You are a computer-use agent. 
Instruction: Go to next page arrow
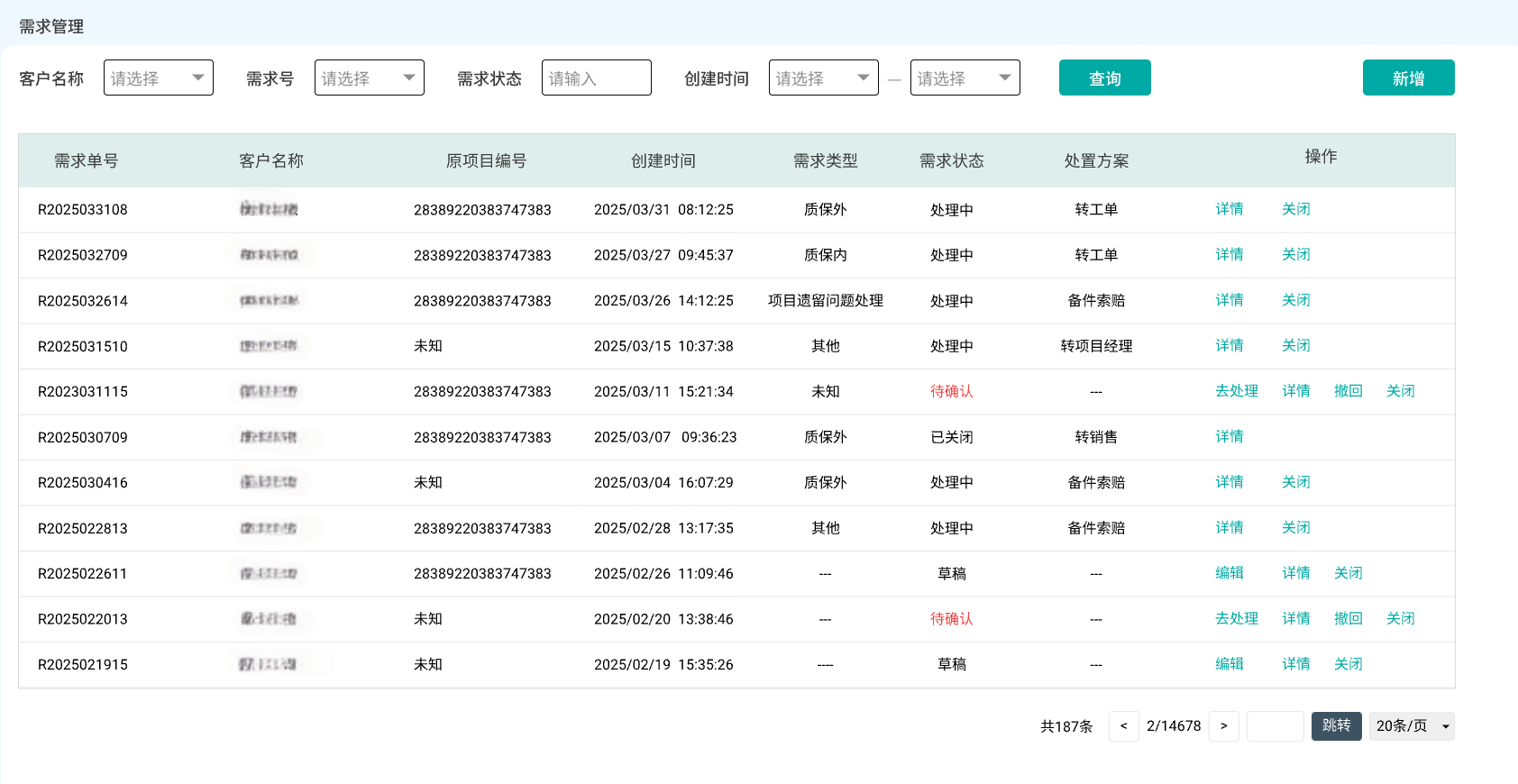(x=1223, y=726)
